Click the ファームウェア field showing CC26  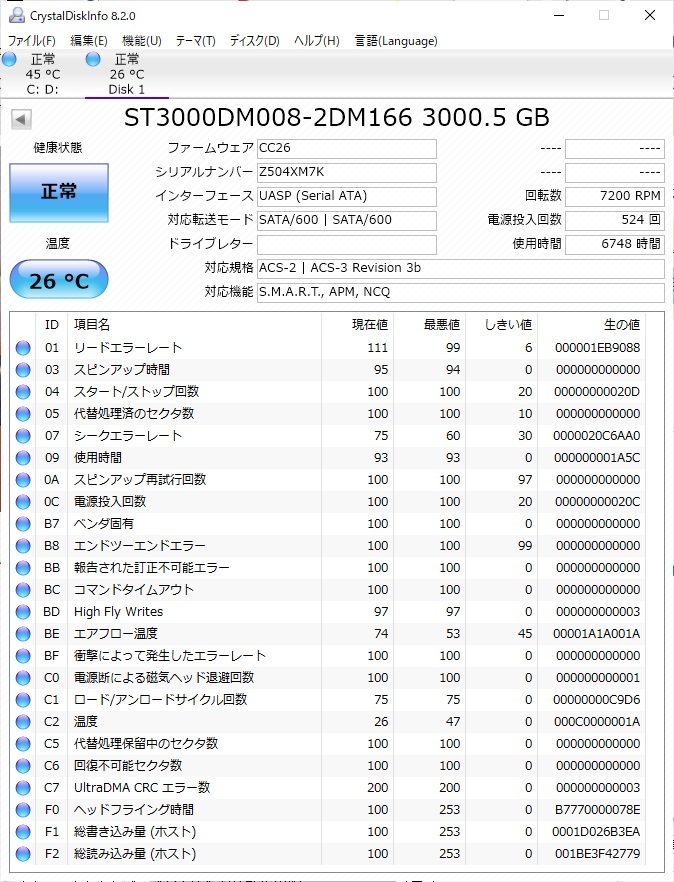click(x=347, y=148)
